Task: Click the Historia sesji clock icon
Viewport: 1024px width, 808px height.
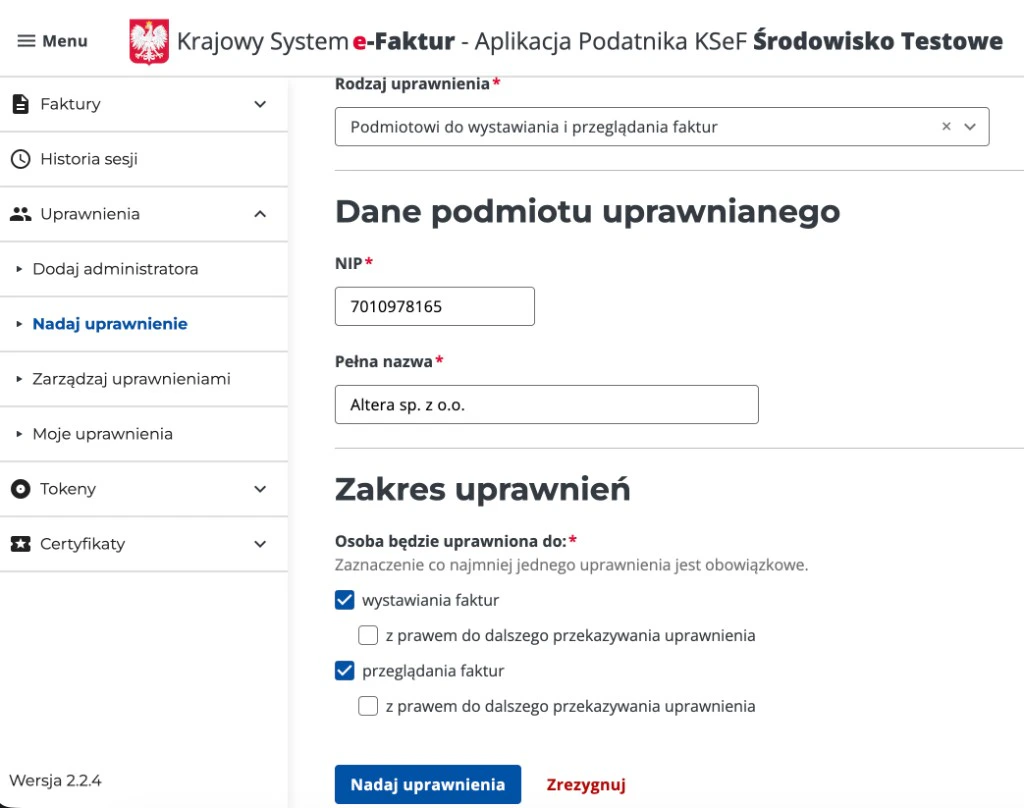Action: [21, 159]
